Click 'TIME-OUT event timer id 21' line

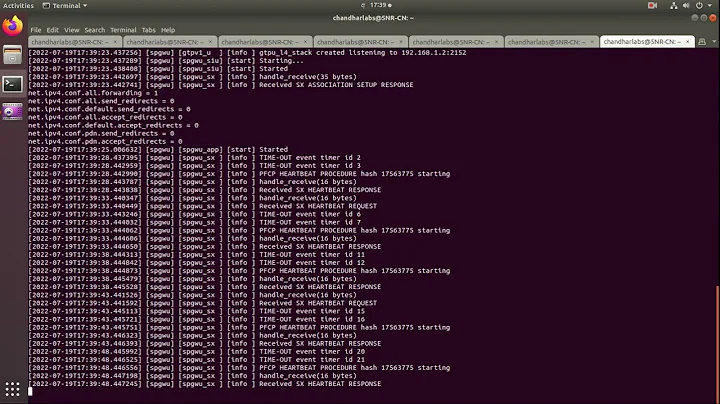(x=197, y=359)
